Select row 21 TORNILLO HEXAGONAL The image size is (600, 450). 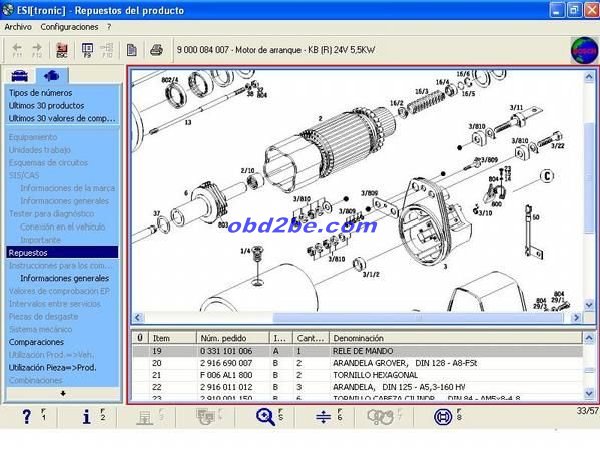[357, 375]
